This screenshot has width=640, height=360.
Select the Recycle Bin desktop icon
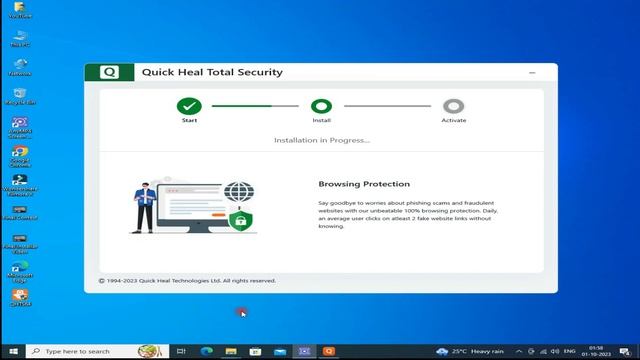point(20,97)
